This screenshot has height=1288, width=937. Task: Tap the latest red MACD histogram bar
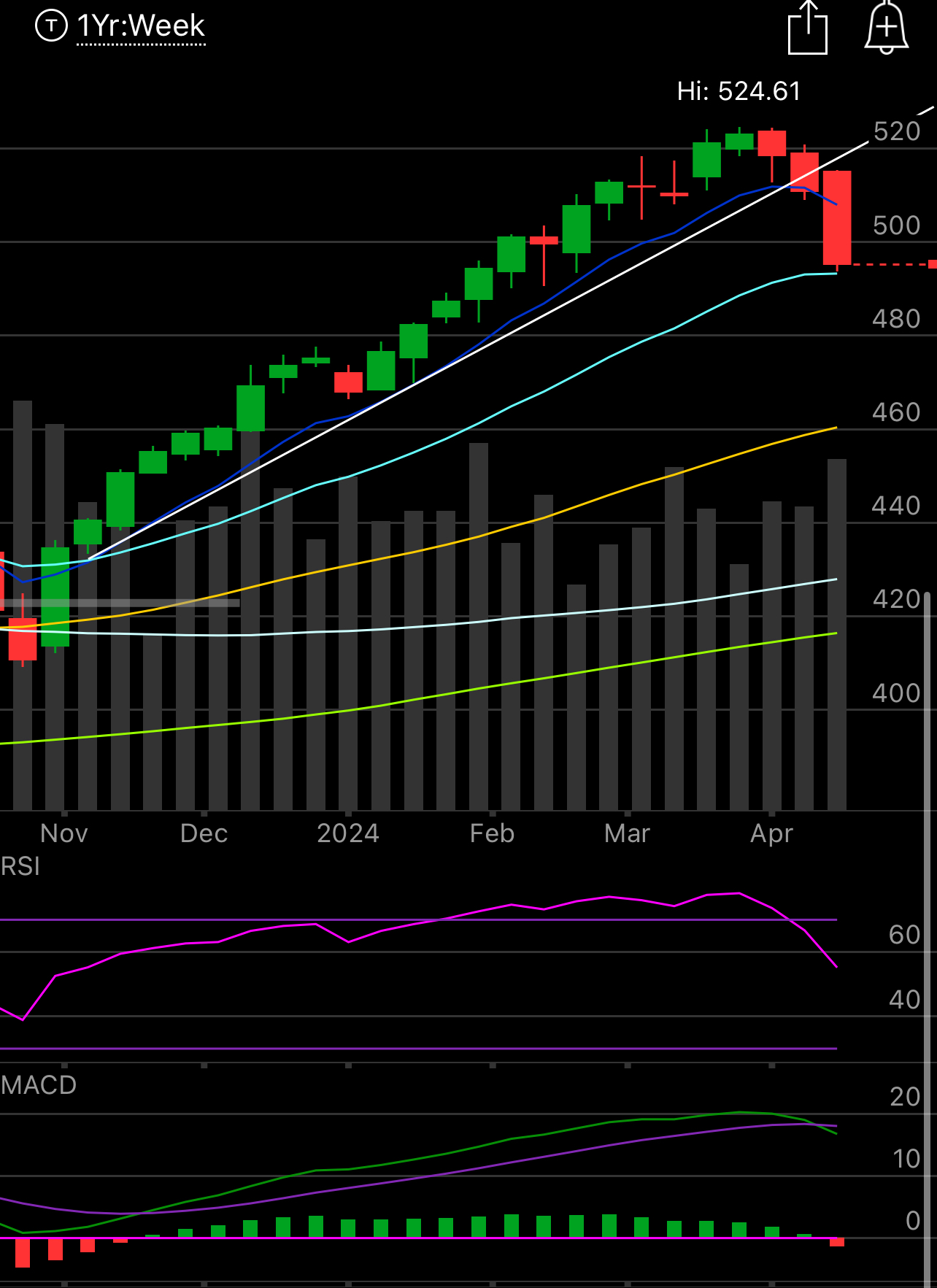[837, 1242]
